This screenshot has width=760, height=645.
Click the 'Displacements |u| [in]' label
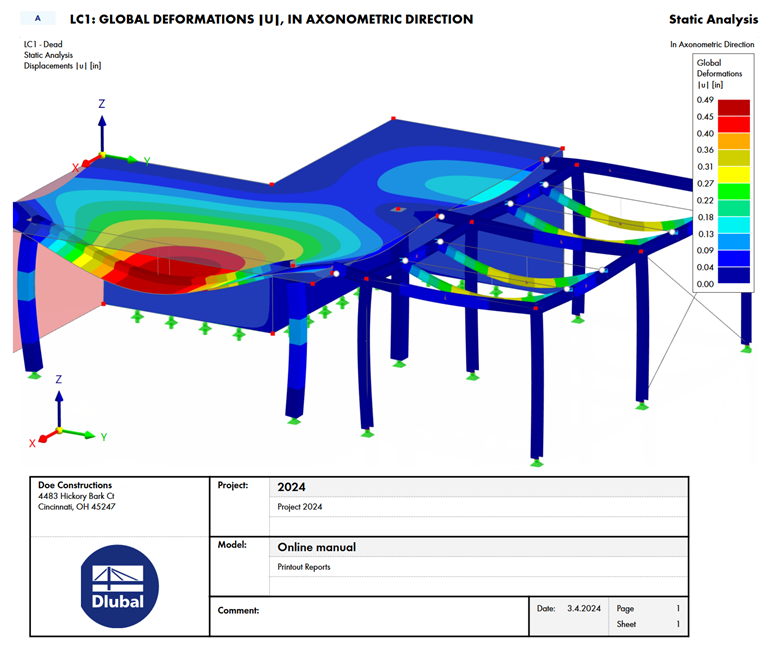click(63, 65)
